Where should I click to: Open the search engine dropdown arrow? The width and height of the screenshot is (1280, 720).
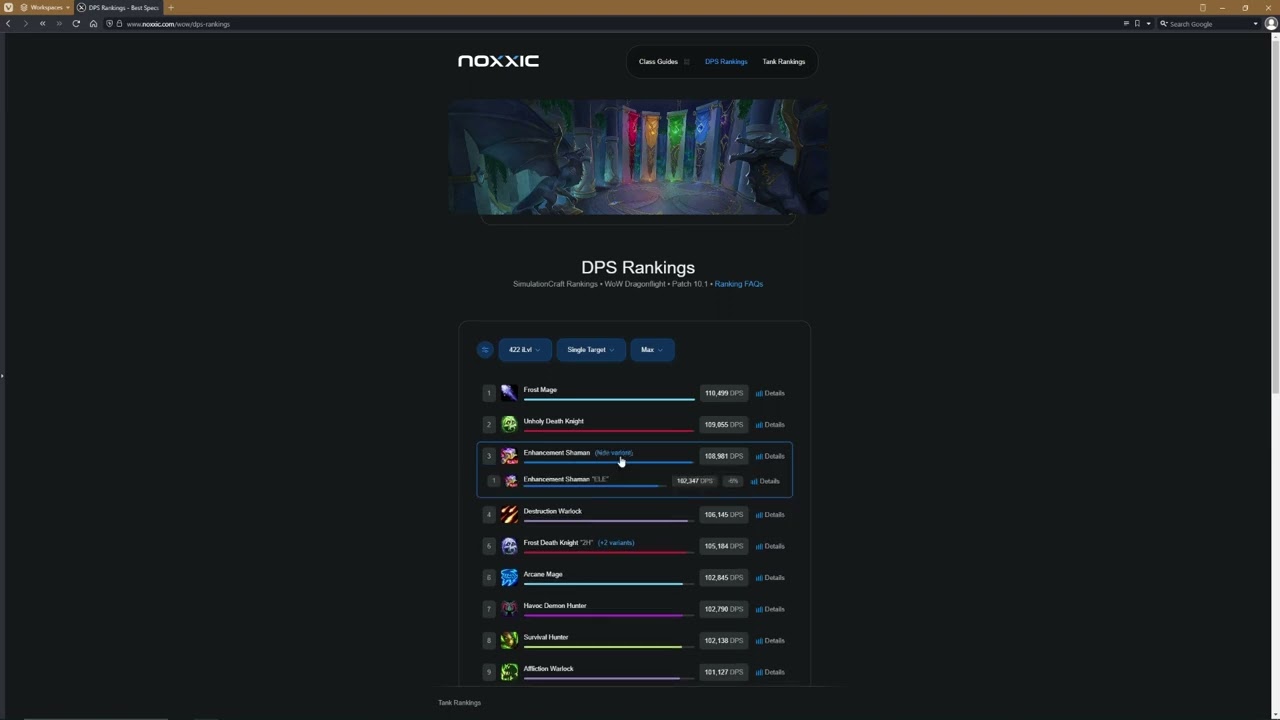point(1255,23)
